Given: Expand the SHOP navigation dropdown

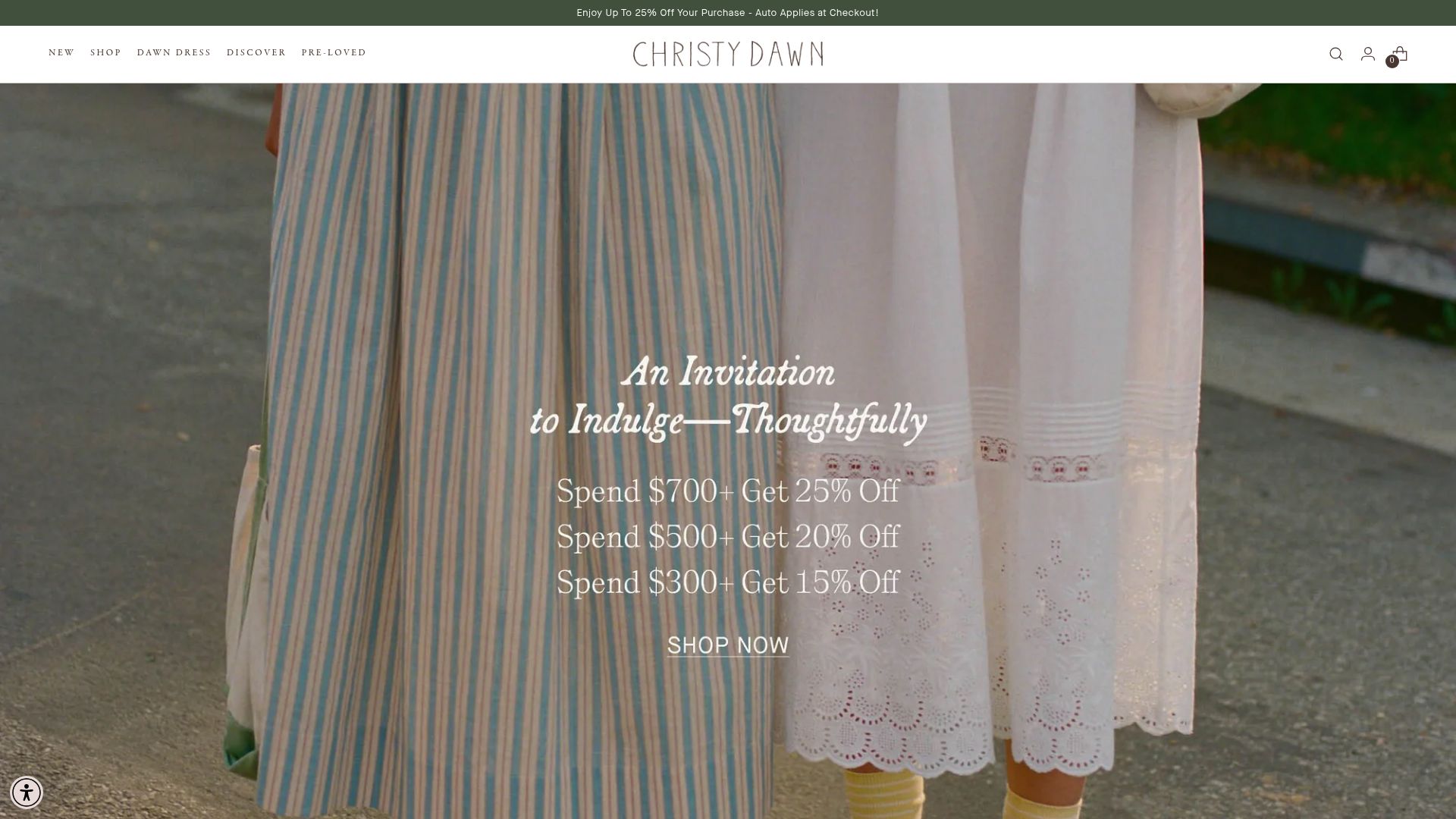Looking at the screenshot, I should tap(106, 52).
